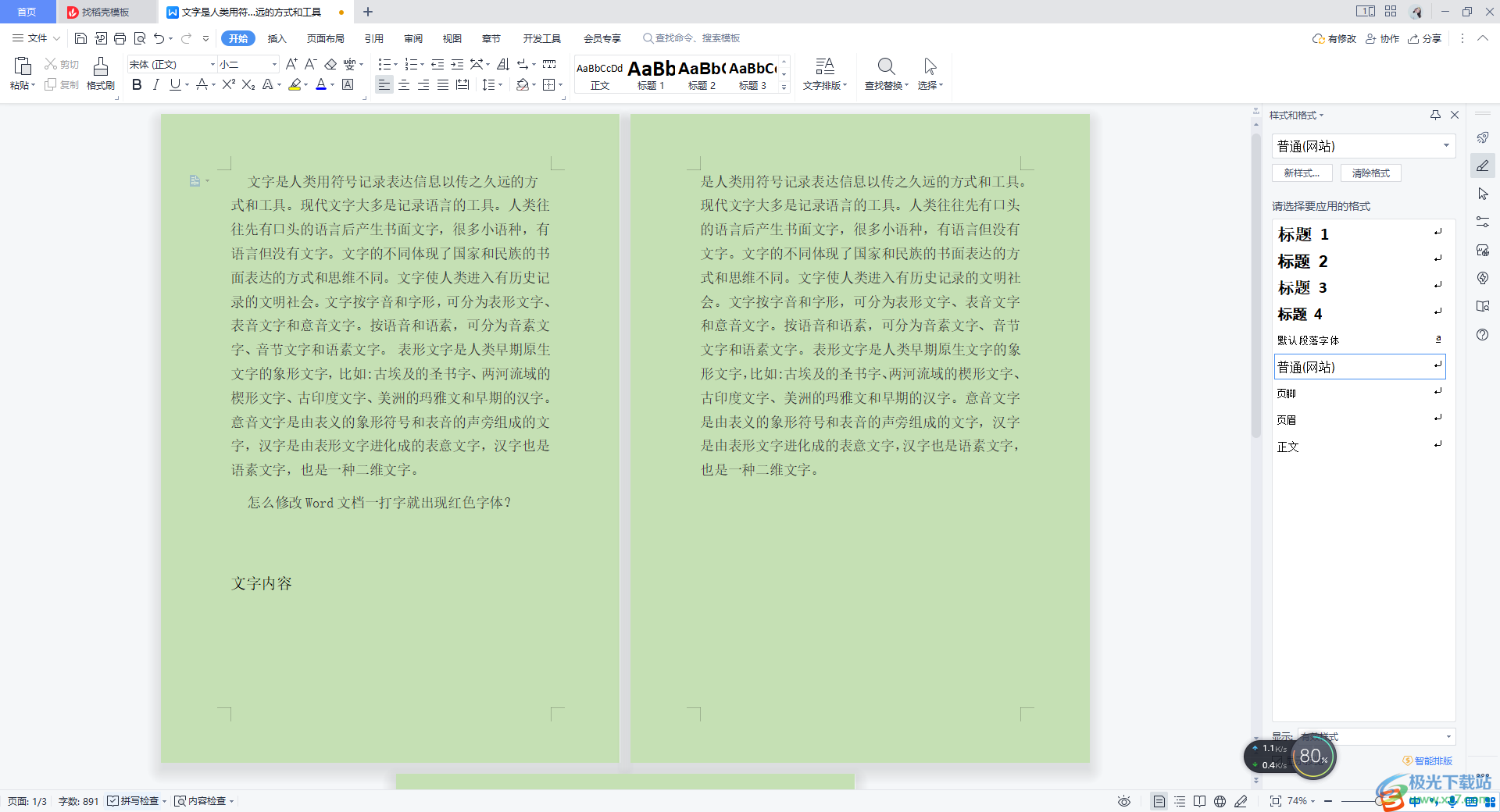Screen dimensions: 1500x812
Task: Click the Undo arrow icon
Action: (159, 38)
